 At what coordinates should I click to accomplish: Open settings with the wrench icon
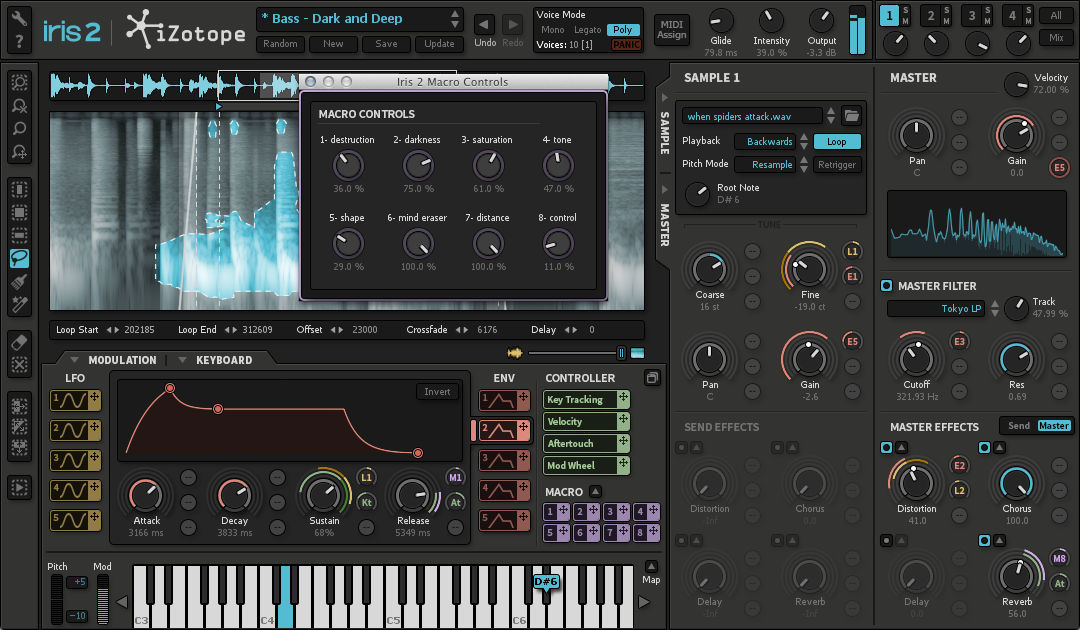point(19,18)
